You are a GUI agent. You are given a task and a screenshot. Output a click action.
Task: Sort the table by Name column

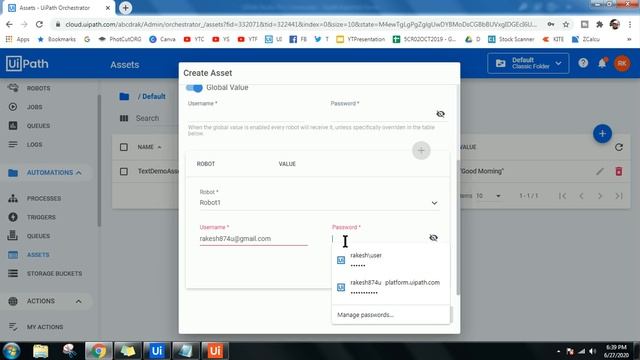tap(149, 147)
